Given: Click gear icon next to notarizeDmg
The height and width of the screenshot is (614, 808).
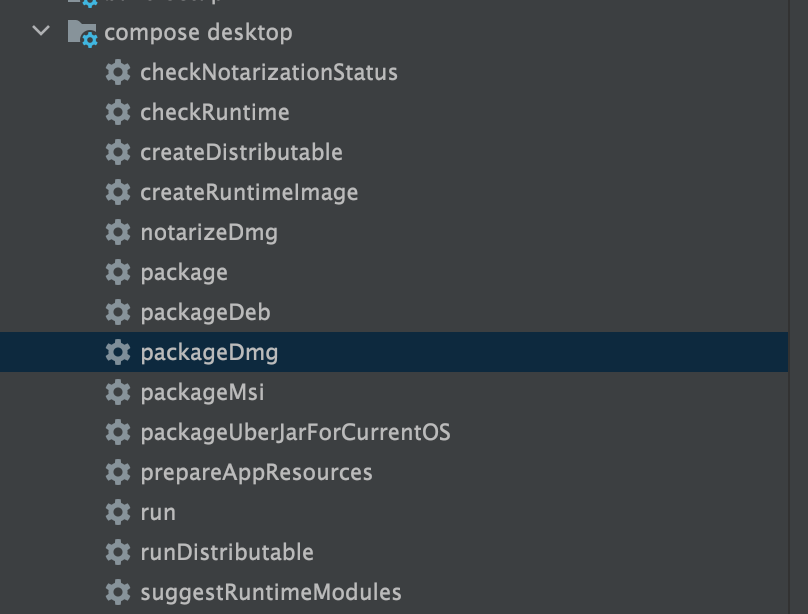Looking at the screenshot, I should [x=118, y=232].
